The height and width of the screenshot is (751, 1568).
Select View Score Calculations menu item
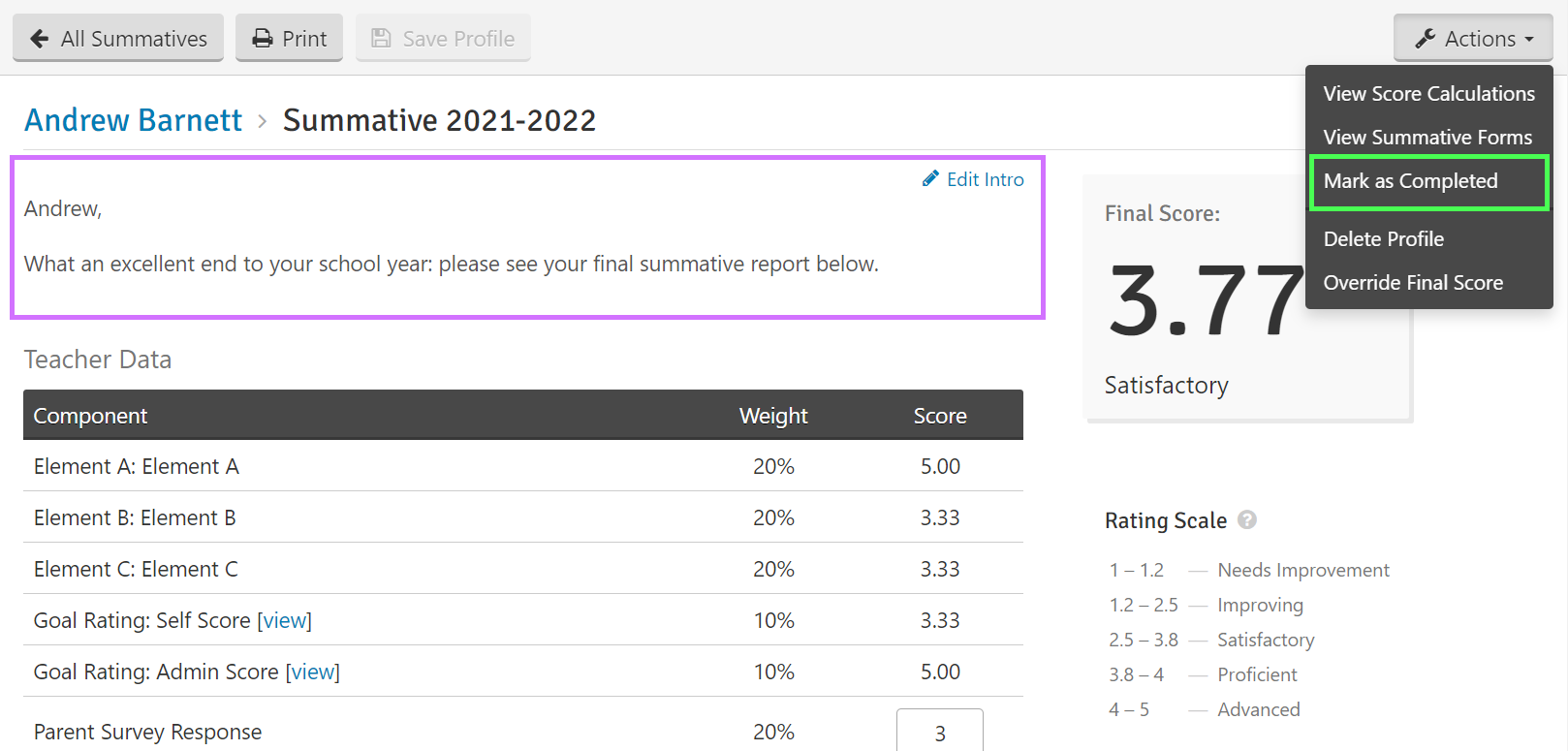click(x=1428, y=94)
